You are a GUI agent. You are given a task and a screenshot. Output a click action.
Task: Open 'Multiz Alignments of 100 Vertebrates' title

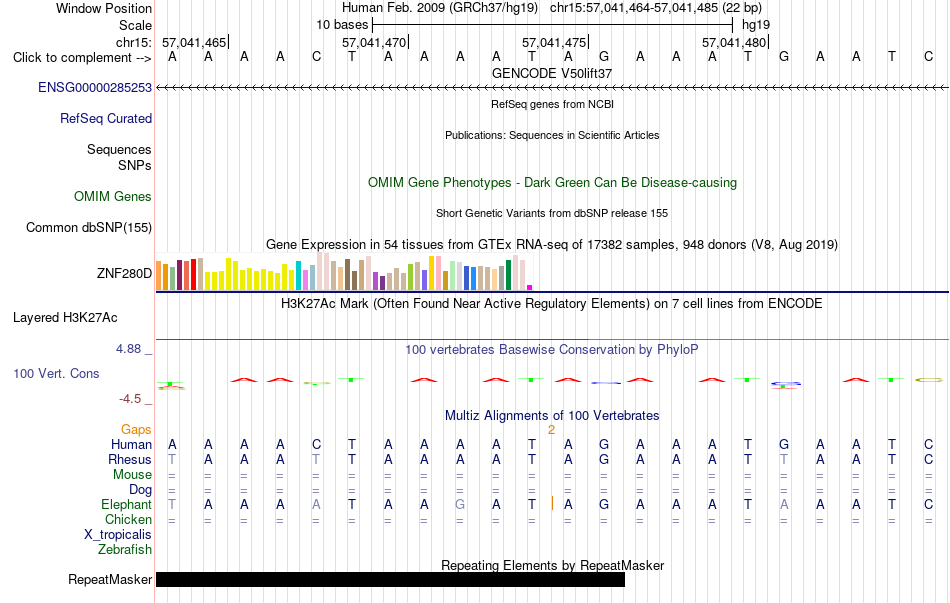552,416
